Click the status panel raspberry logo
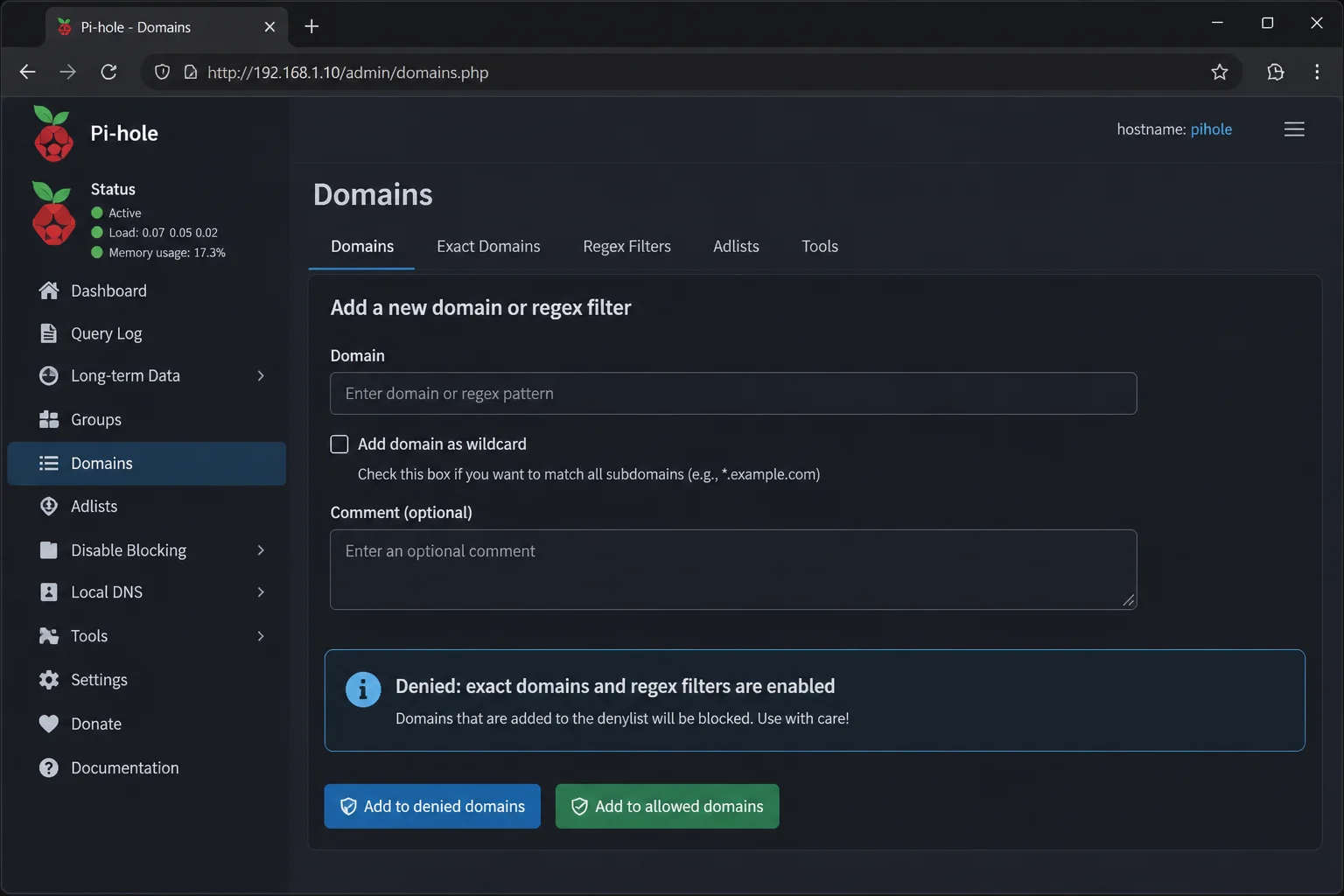 coord(53,213)
